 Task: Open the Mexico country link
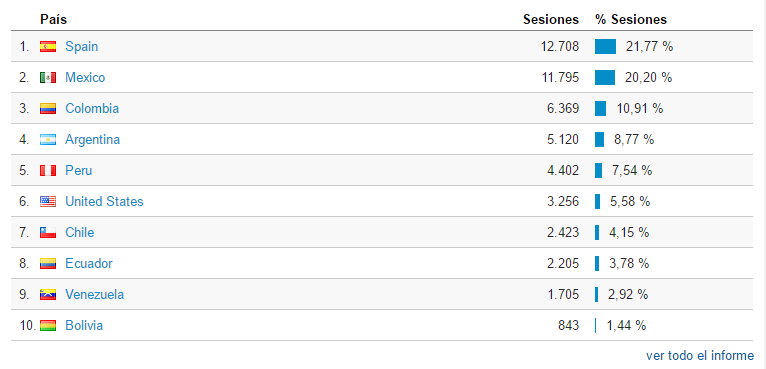coord(85,78)
